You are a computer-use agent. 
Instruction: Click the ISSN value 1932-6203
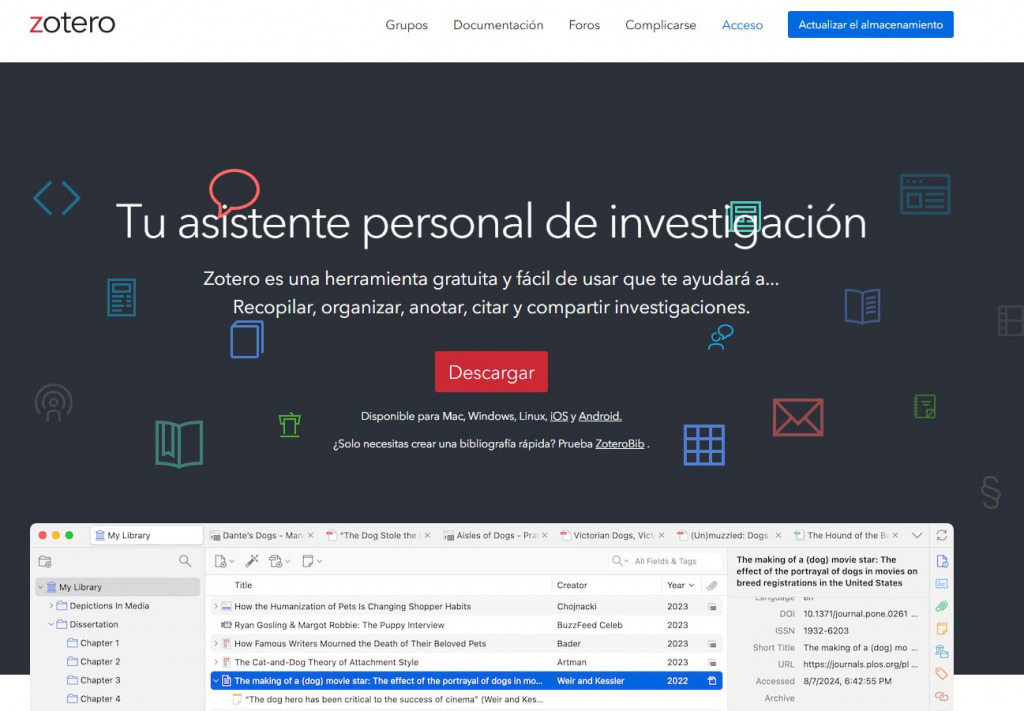(826, 631)
